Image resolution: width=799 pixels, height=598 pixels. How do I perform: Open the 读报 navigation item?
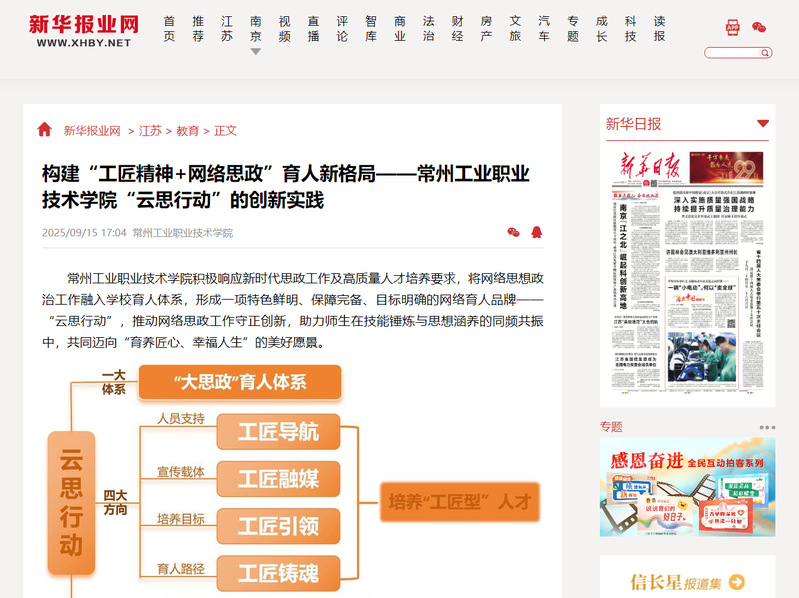pos(659,28)
